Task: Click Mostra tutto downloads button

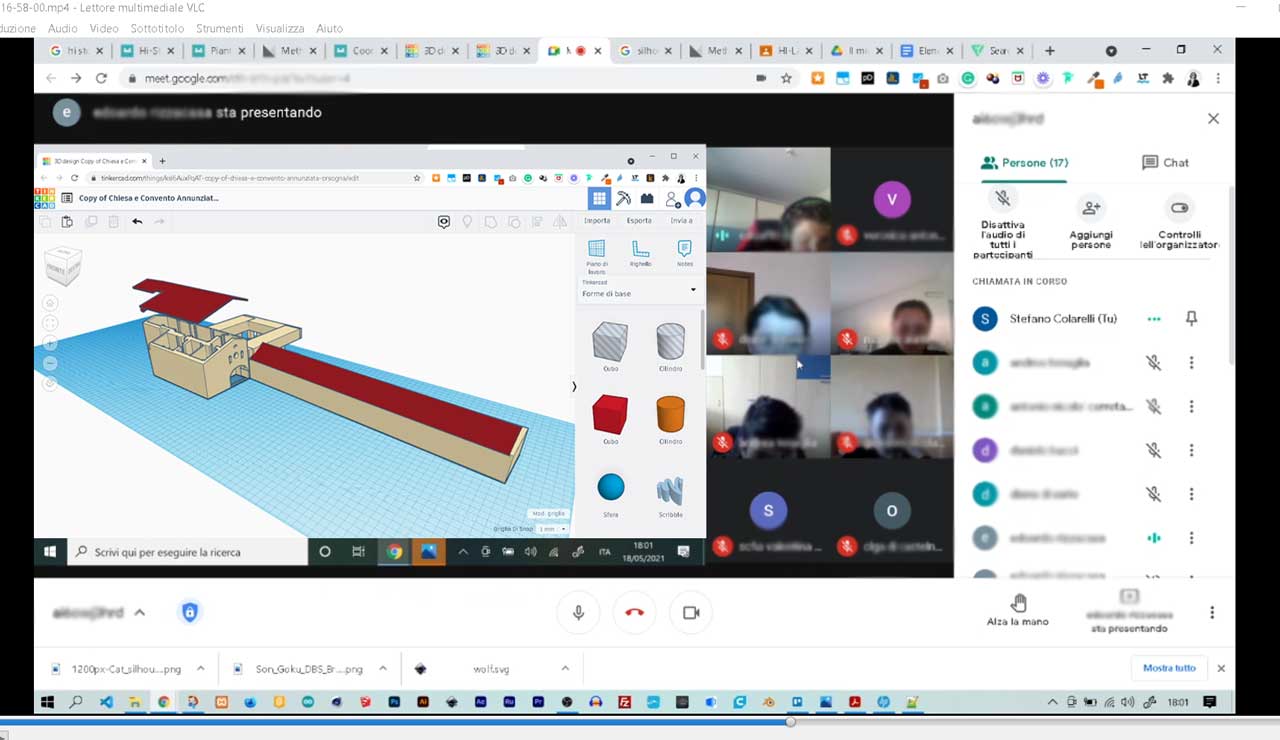Action: [x=1169, y=668]
